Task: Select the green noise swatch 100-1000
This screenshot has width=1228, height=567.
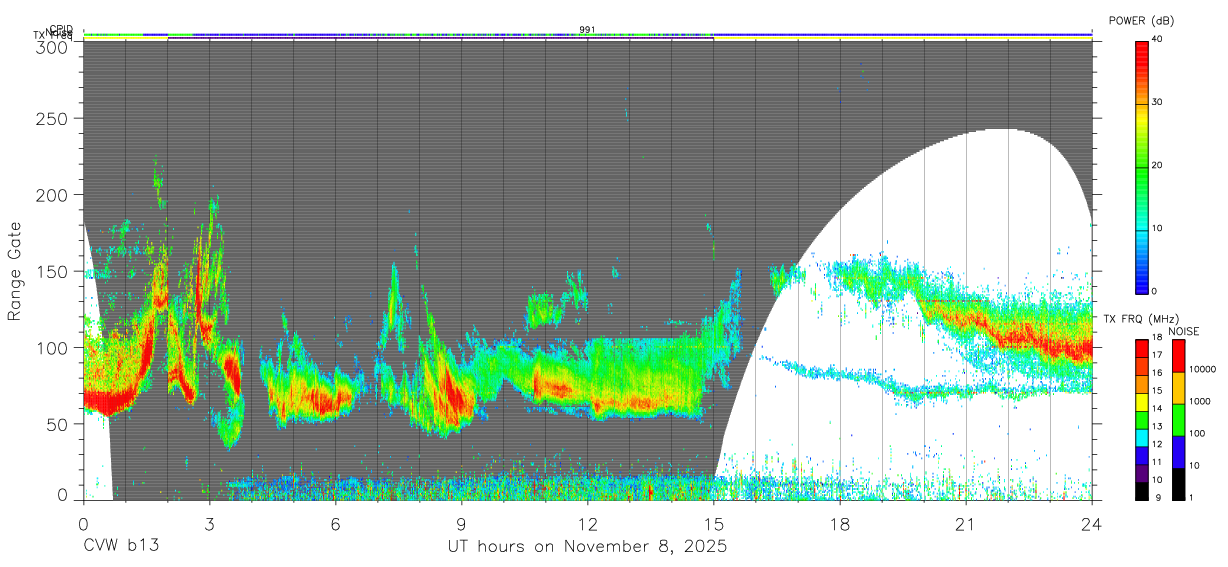Action: pos(1178,420)
